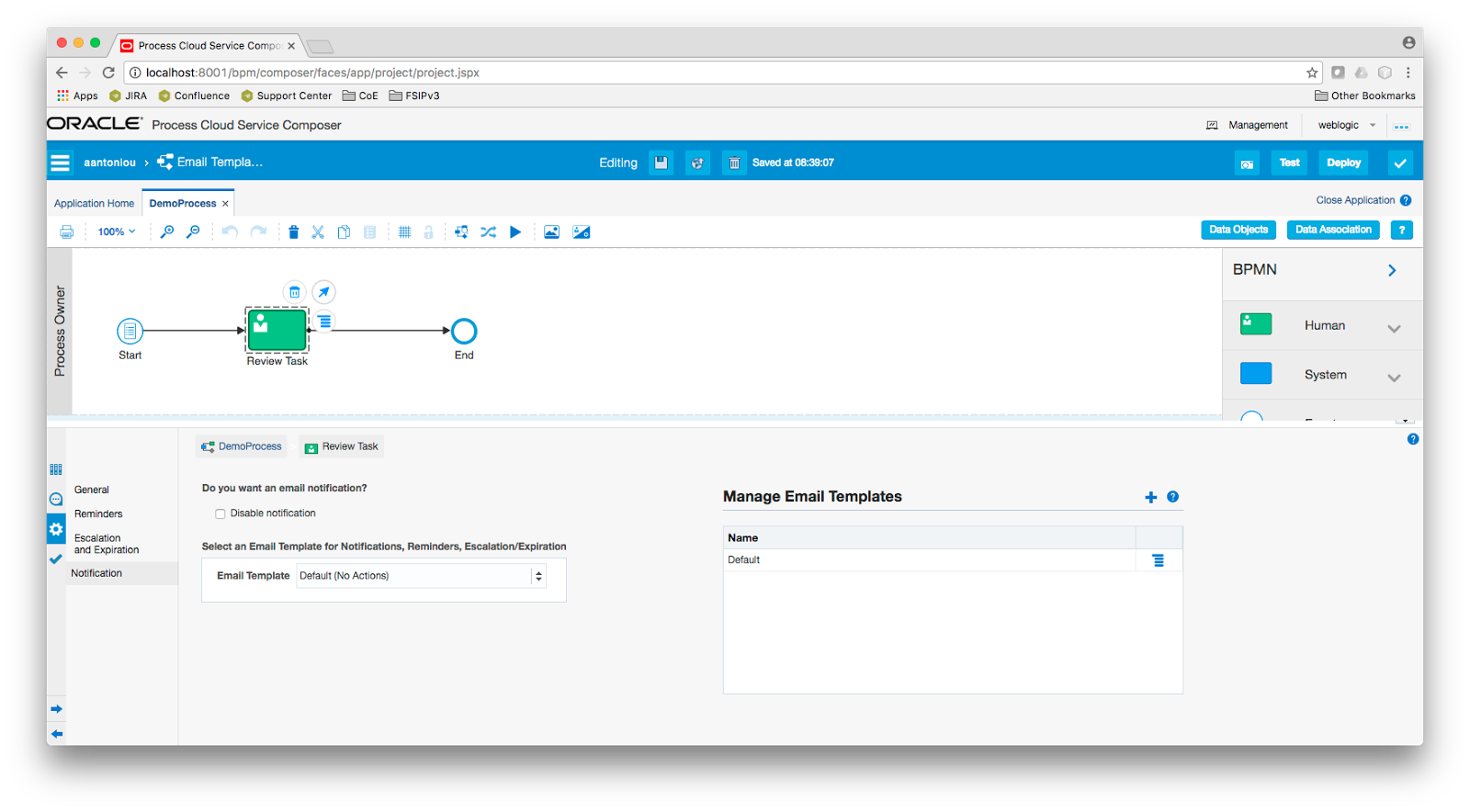Viewport: 1470px width, 812px height.
Task: Open the General properties section
Action: click(x=92, y=491)
